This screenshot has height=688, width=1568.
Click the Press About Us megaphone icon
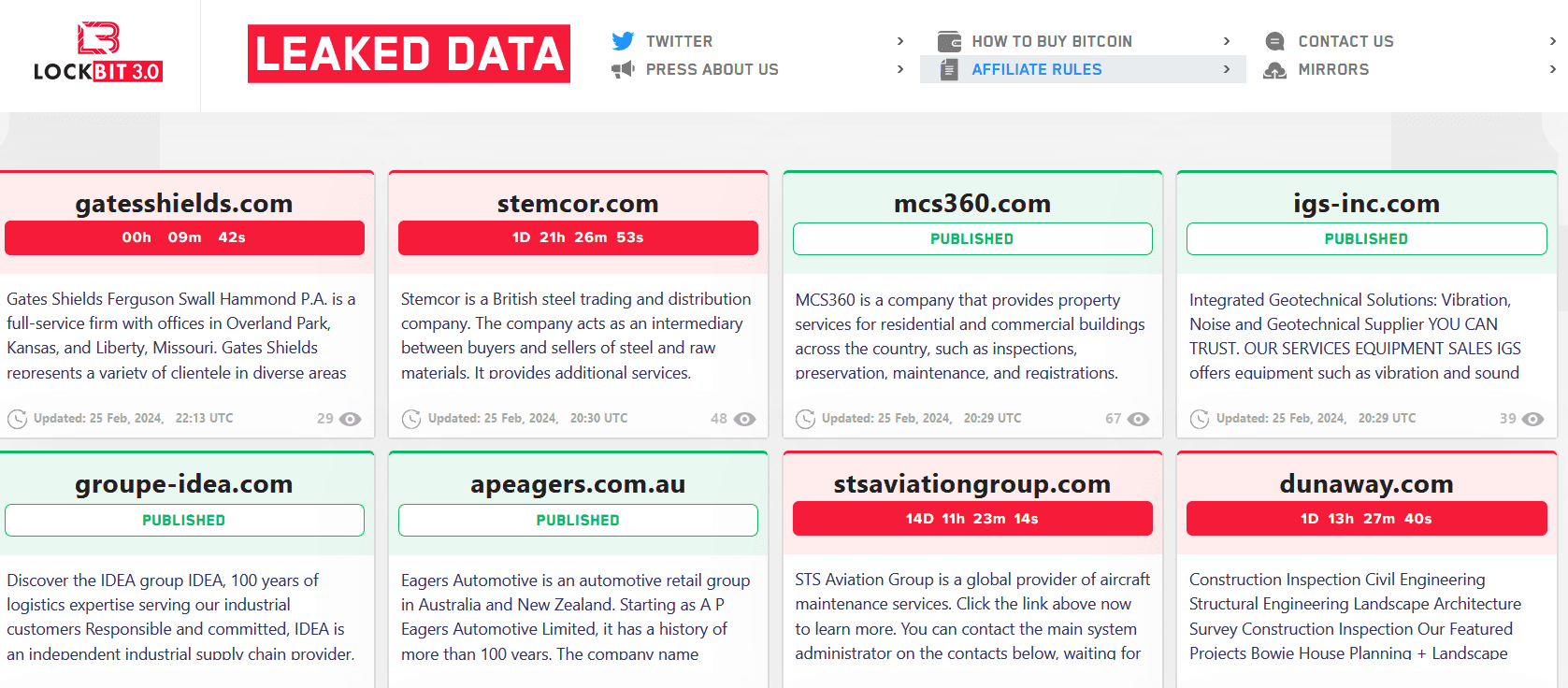(x=623, y=69)
